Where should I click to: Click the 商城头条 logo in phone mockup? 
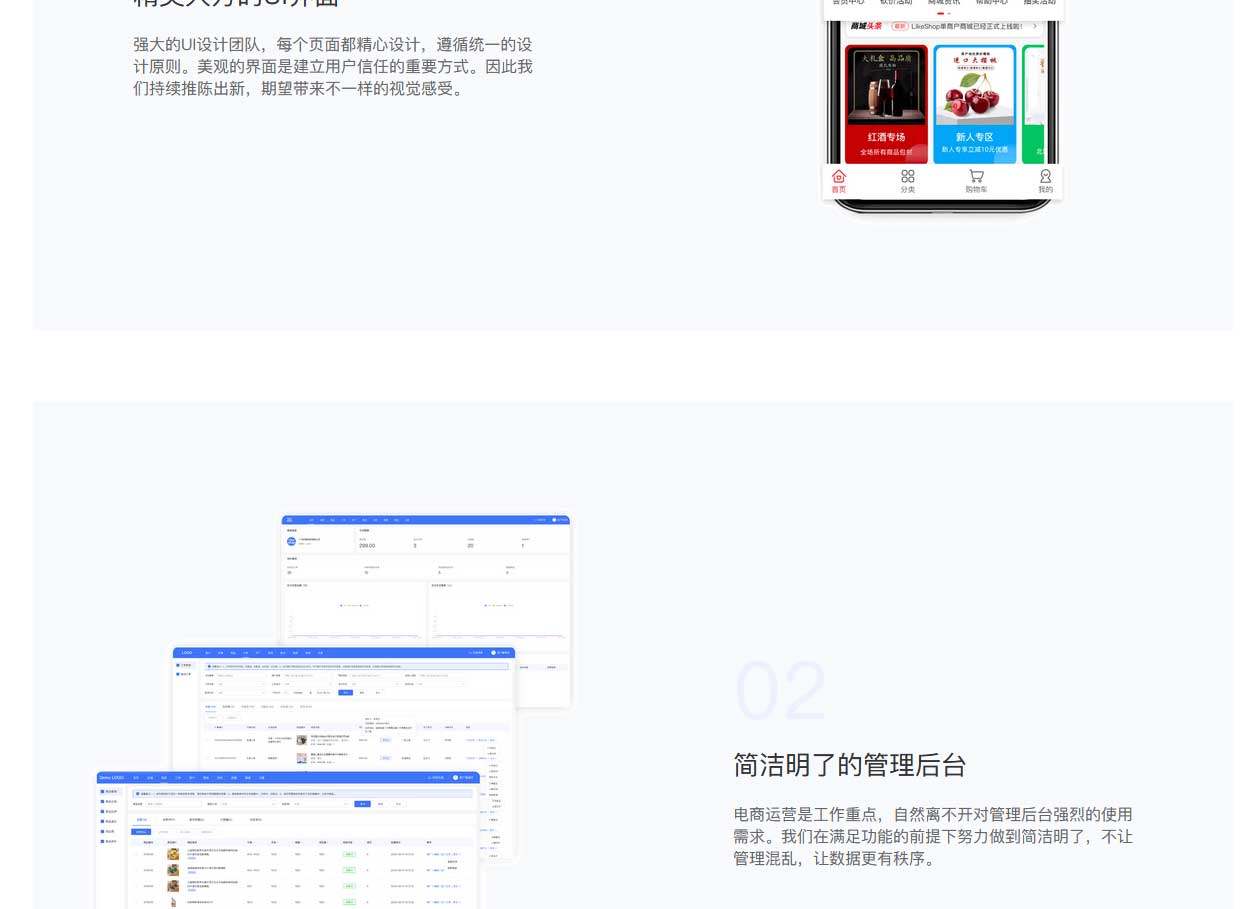pyautogui.click(x=868, y=27)
